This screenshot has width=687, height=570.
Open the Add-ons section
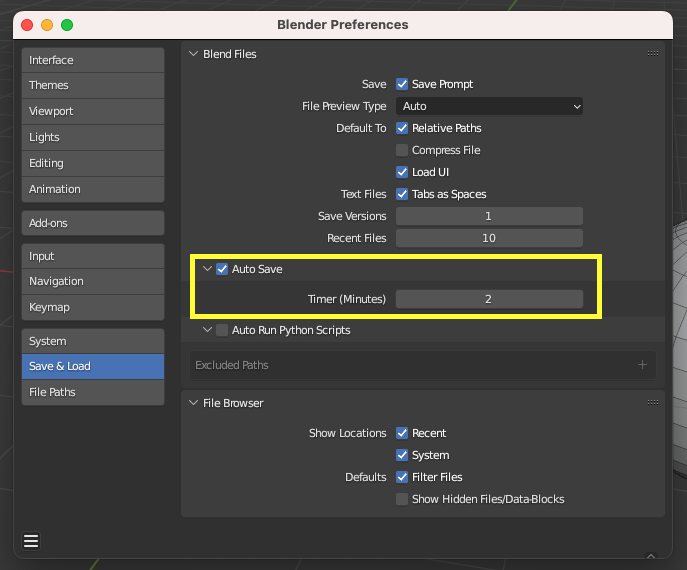coord(93,223)
